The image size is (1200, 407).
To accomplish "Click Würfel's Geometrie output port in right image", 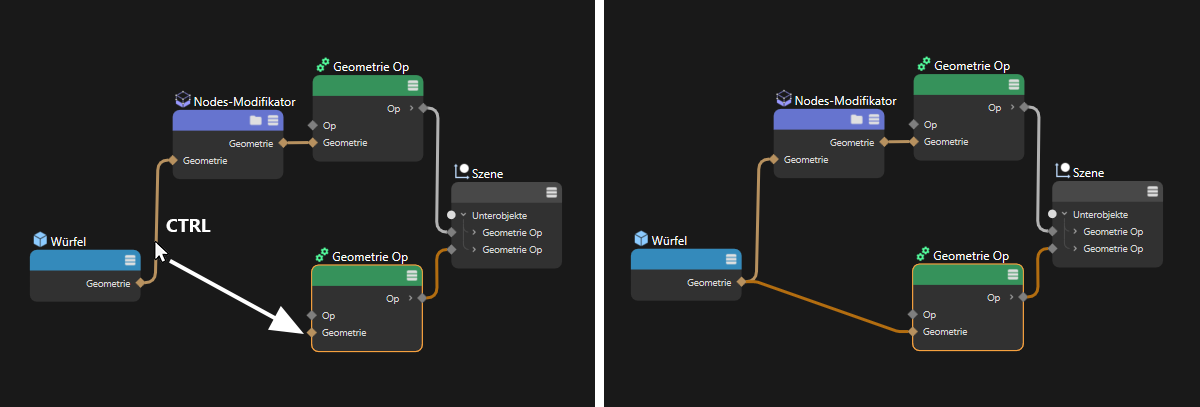I will [x=741, y=283].
